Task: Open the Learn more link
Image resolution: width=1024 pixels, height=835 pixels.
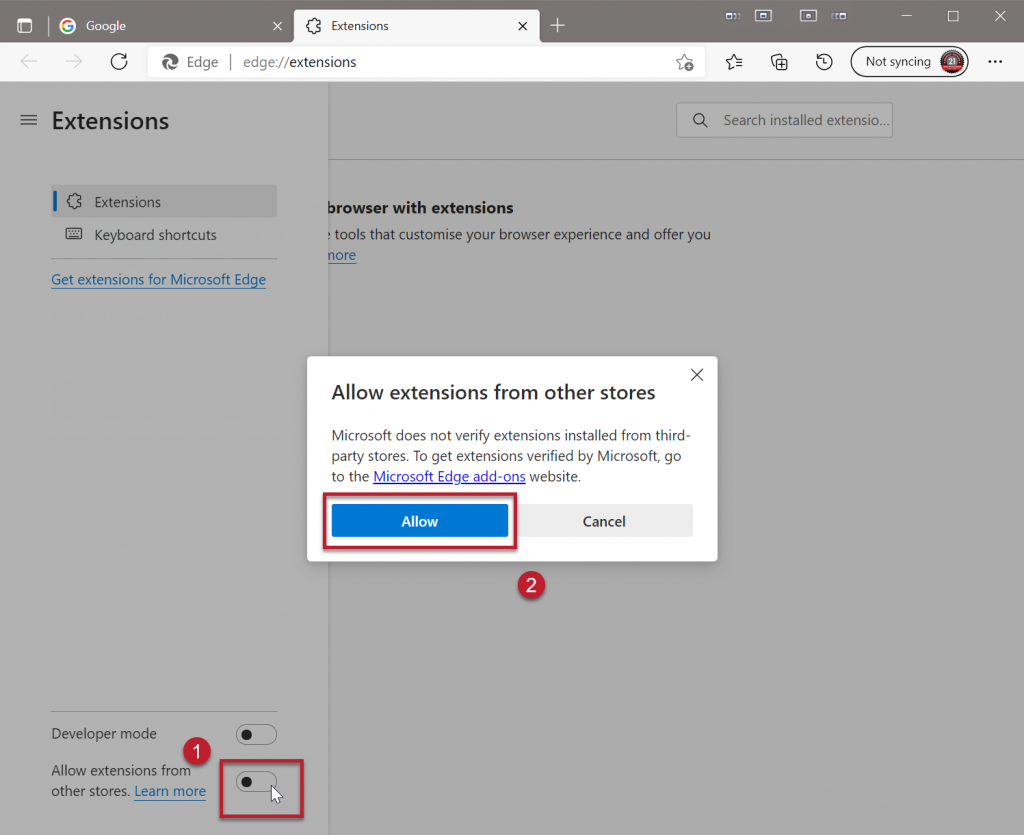Action: [x=170, y=791]
